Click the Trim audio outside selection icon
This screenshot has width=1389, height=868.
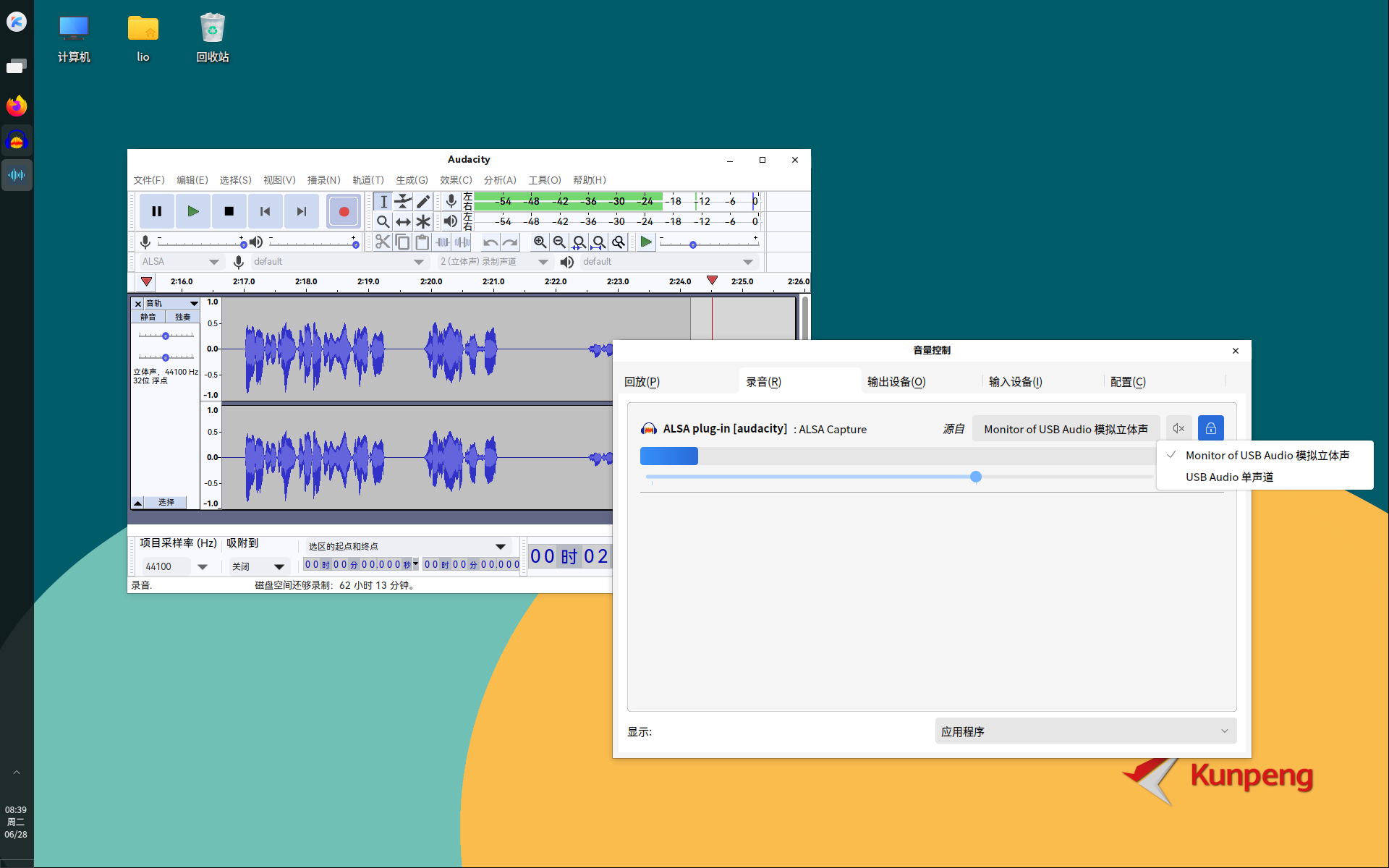(442, 242)
